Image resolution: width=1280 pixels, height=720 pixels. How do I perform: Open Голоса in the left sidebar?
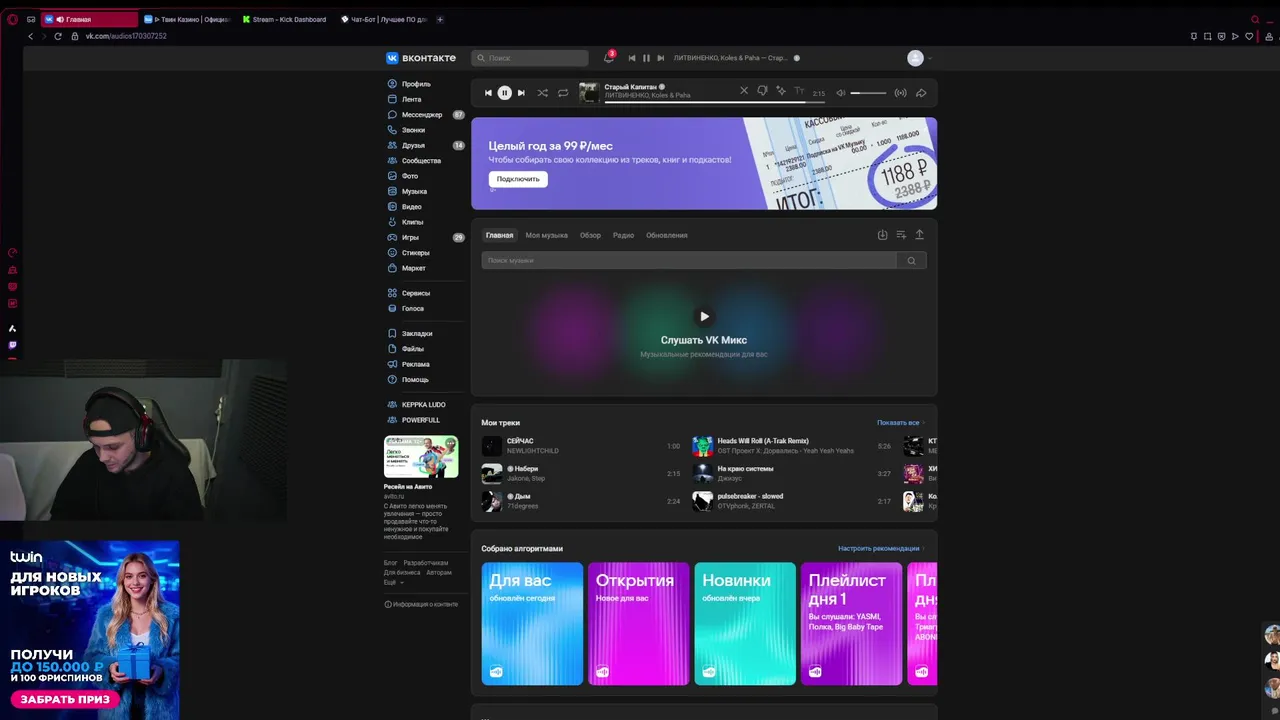412,308
